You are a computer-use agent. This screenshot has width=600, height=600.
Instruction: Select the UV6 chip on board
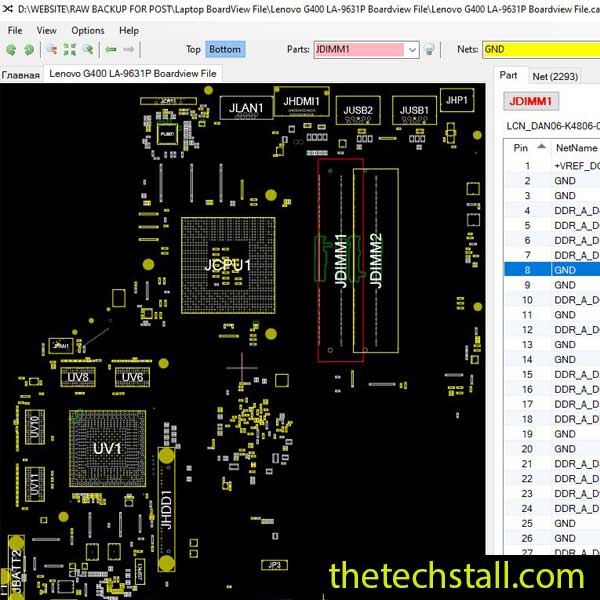132,377
